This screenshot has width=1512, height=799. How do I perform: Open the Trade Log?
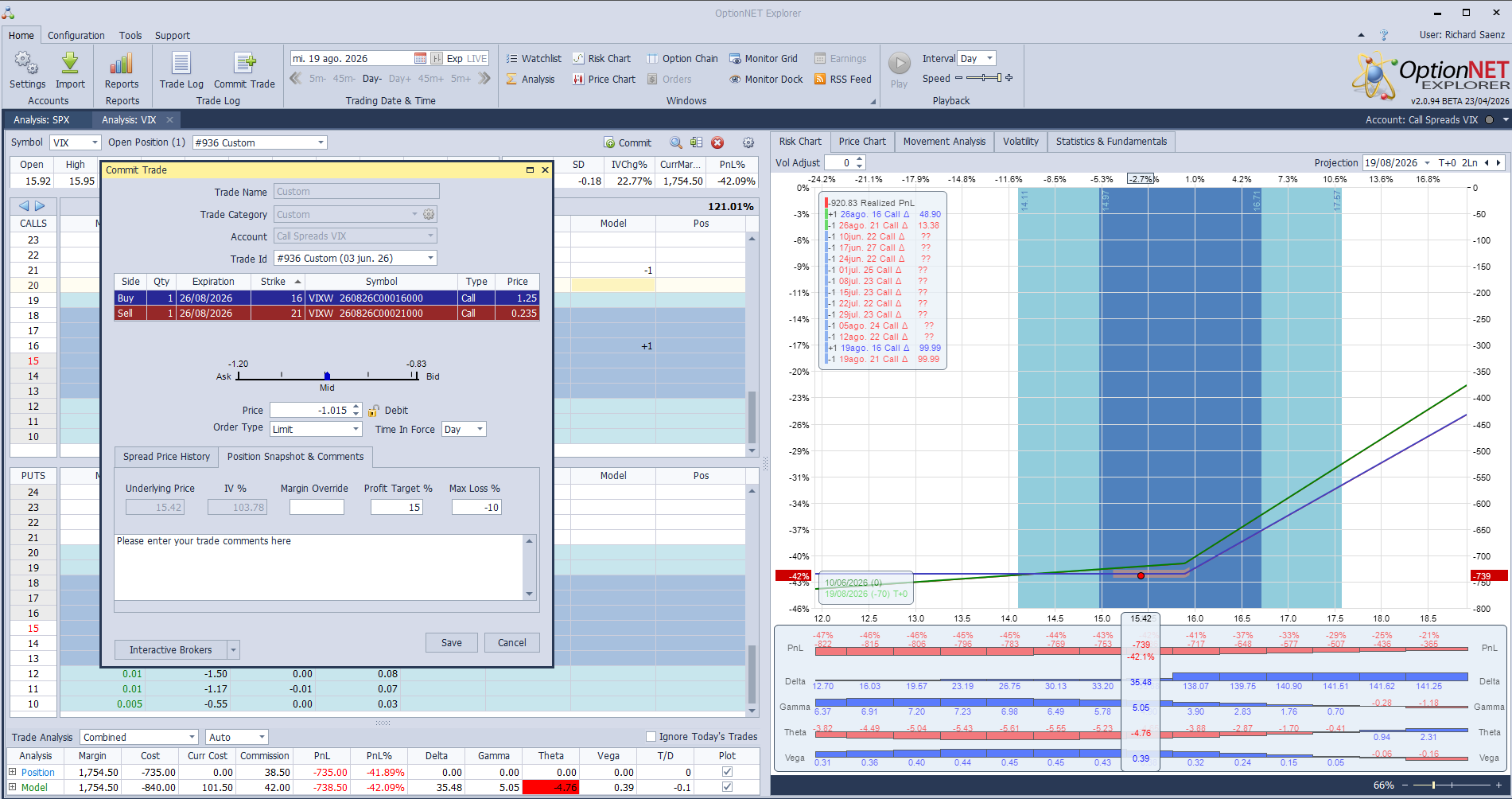[x=181, y=70]
